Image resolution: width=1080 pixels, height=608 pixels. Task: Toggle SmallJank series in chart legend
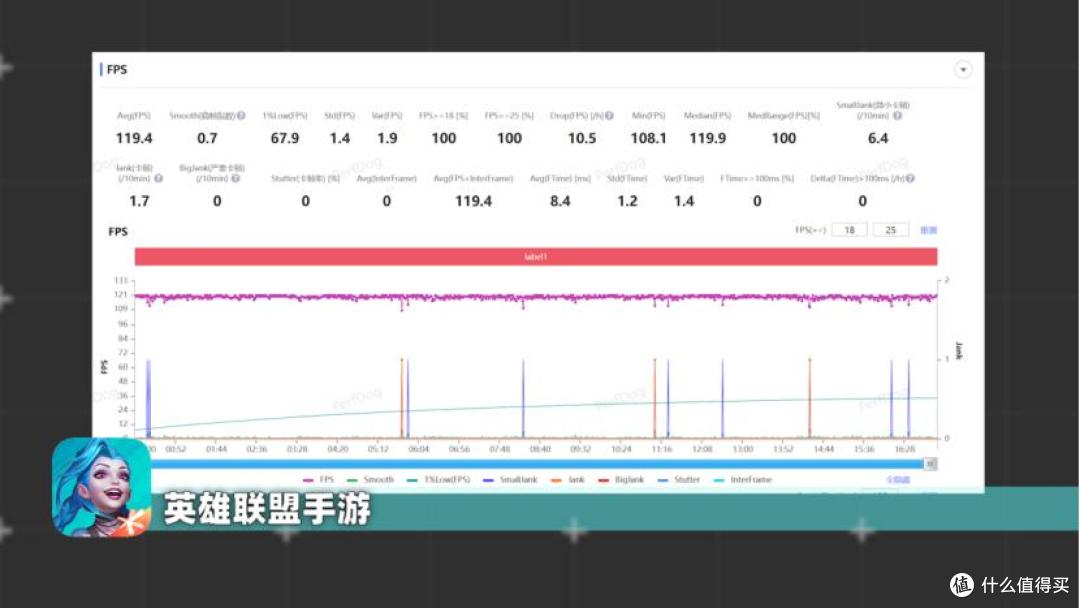tap(510, 479)
